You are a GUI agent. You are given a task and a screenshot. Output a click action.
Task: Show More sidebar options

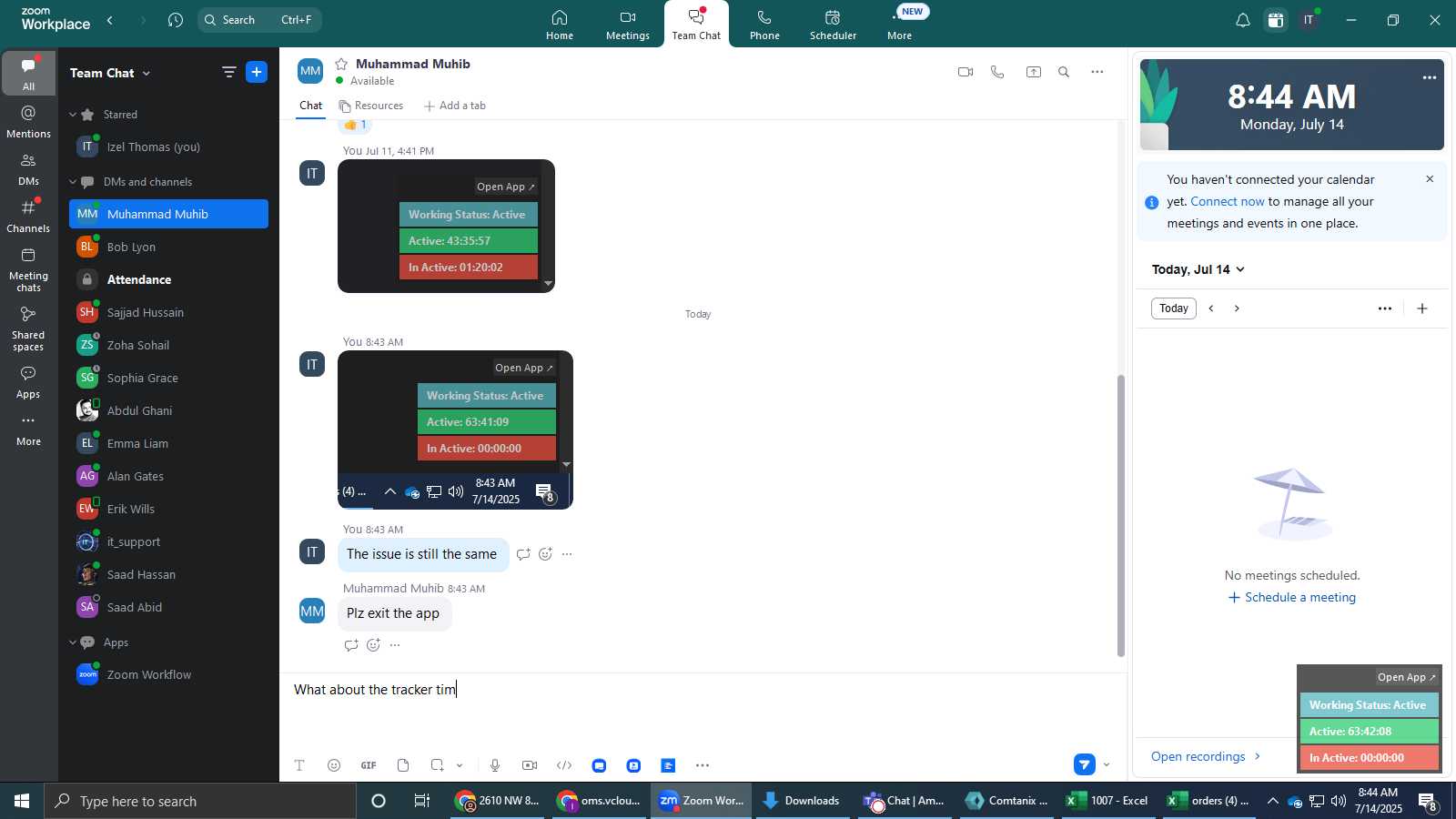pyautogui.click(x=28, y=430)
